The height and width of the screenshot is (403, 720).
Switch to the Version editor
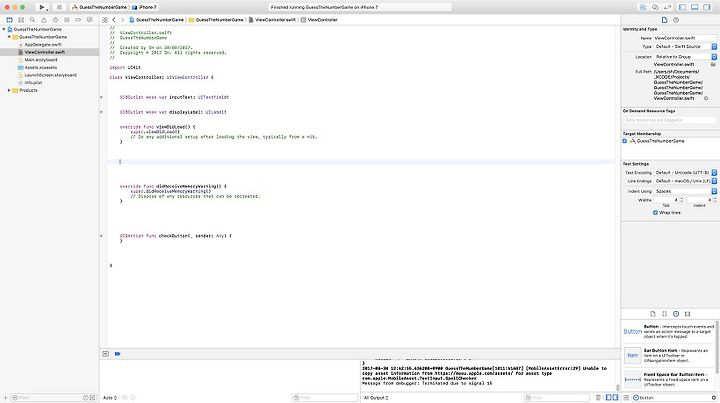(x=667, y=7)
